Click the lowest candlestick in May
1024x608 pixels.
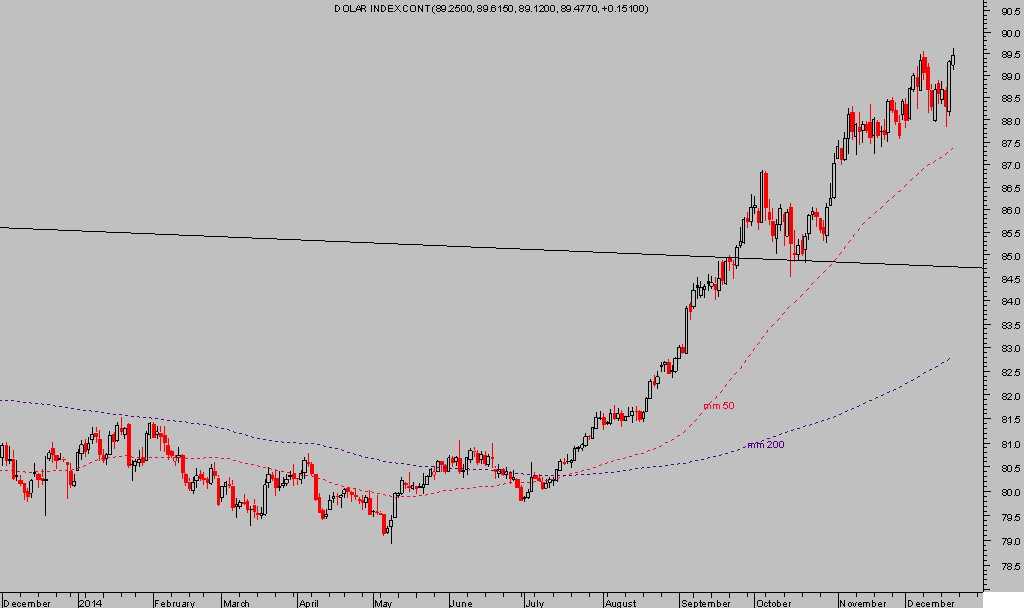pos(390,533)
